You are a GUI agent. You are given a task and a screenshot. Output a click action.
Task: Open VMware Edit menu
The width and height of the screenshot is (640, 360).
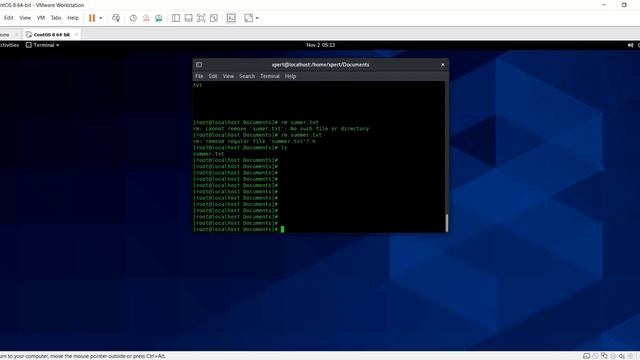click(x=9, y=18)
